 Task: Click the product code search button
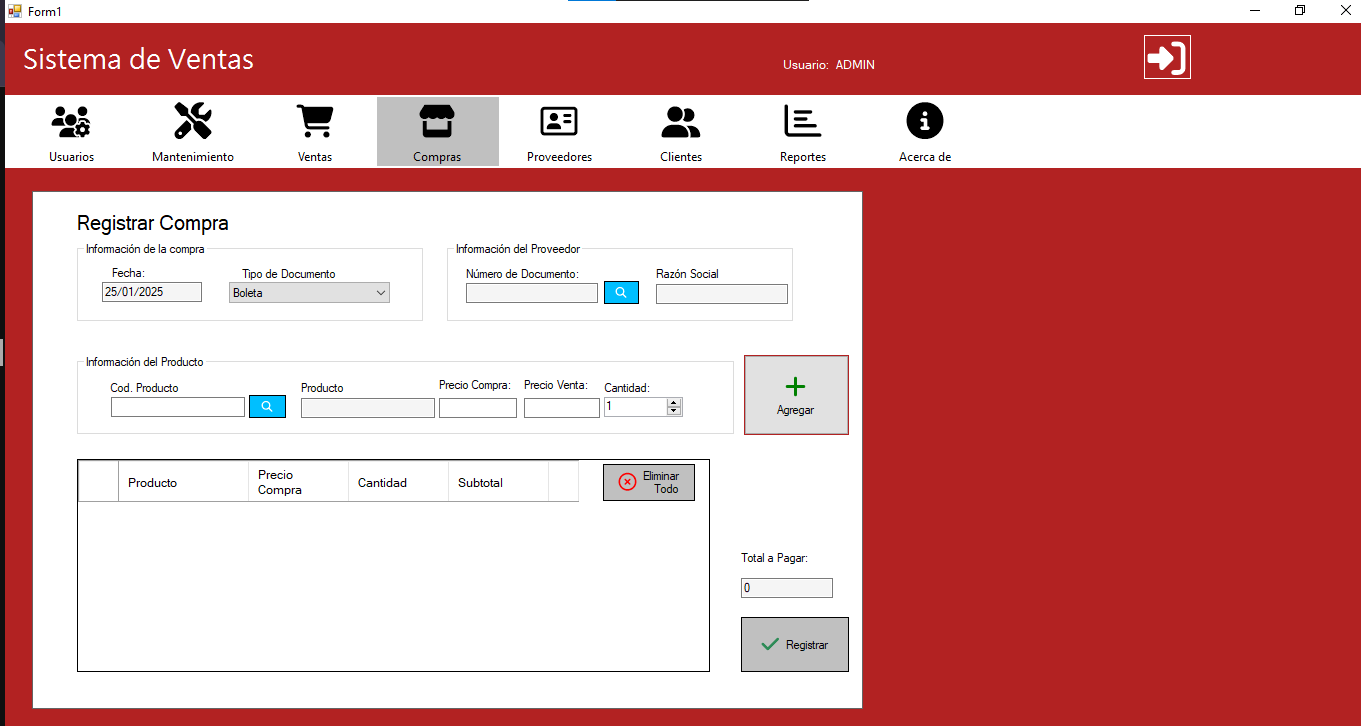tap(267, 407)
